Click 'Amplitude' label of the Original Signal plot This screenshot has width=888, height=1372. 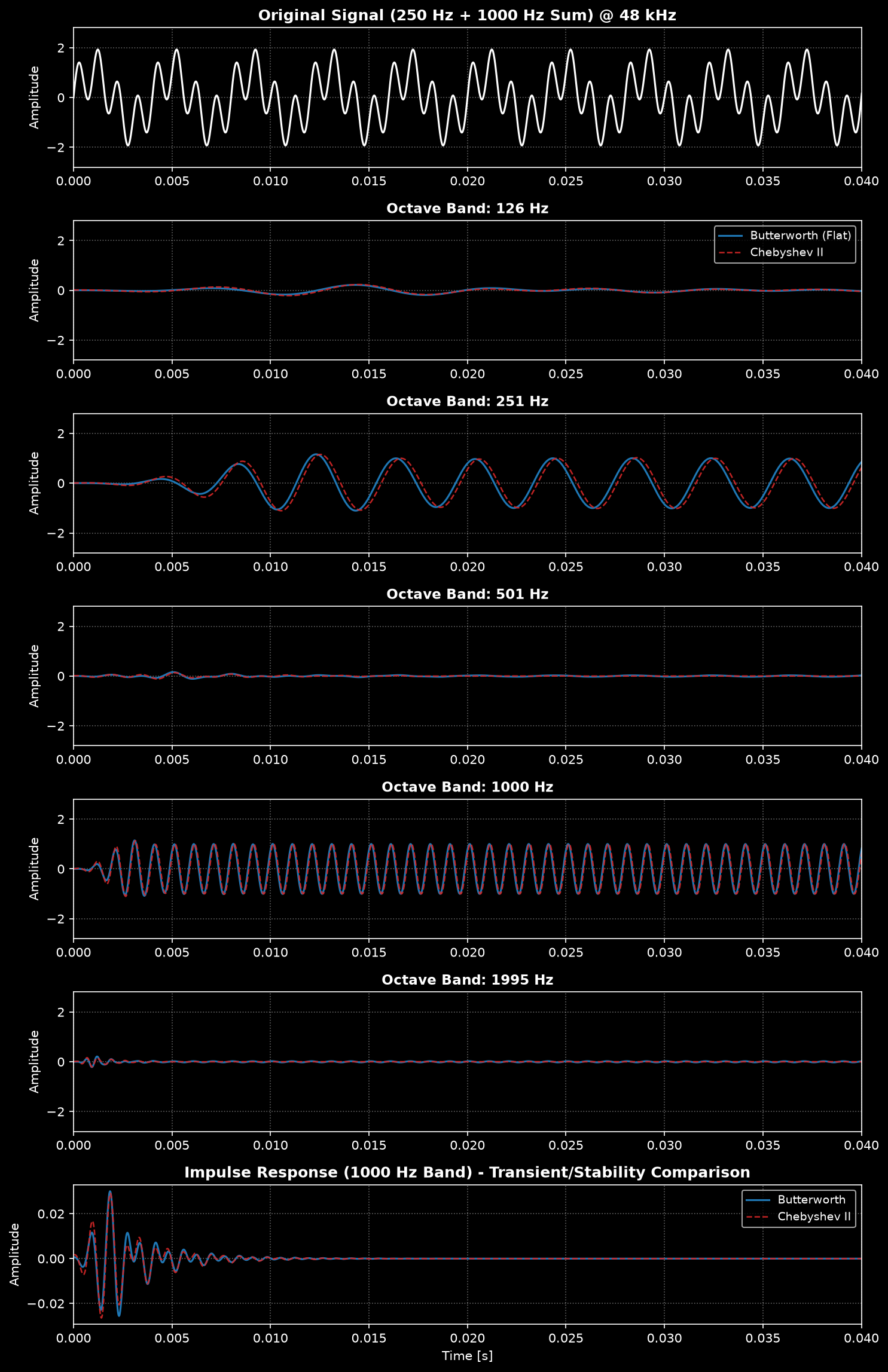pyautogui.click(x=34, y=97)
